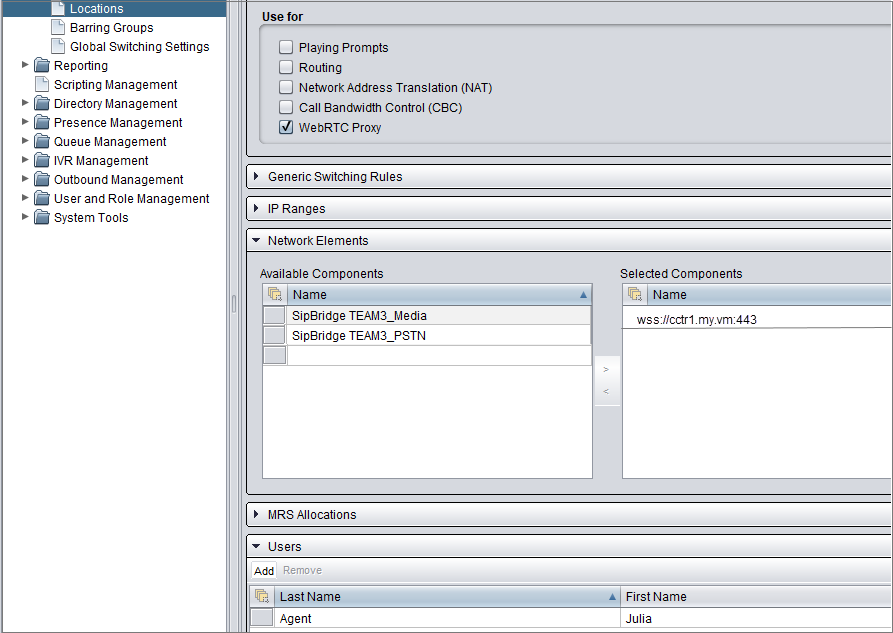
Task: Enable the Playing Prompts checkbox
Action: pos(286,48)
